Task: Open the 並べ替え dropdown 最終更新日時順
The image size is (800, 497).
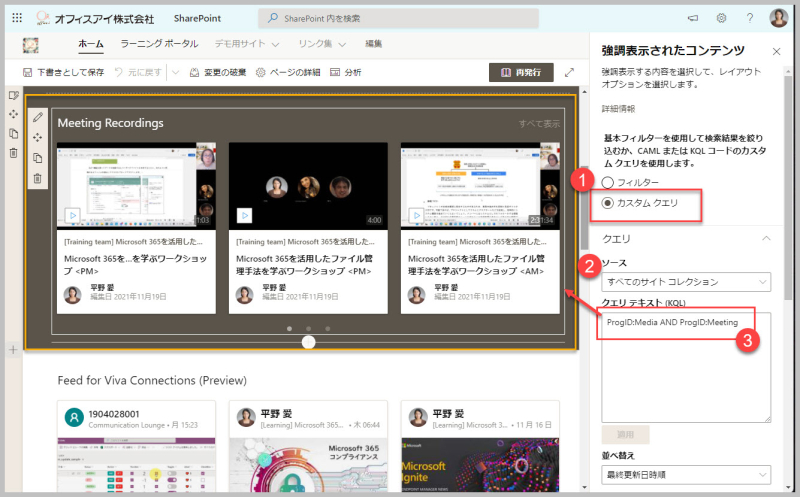Action: coord(686,475)
